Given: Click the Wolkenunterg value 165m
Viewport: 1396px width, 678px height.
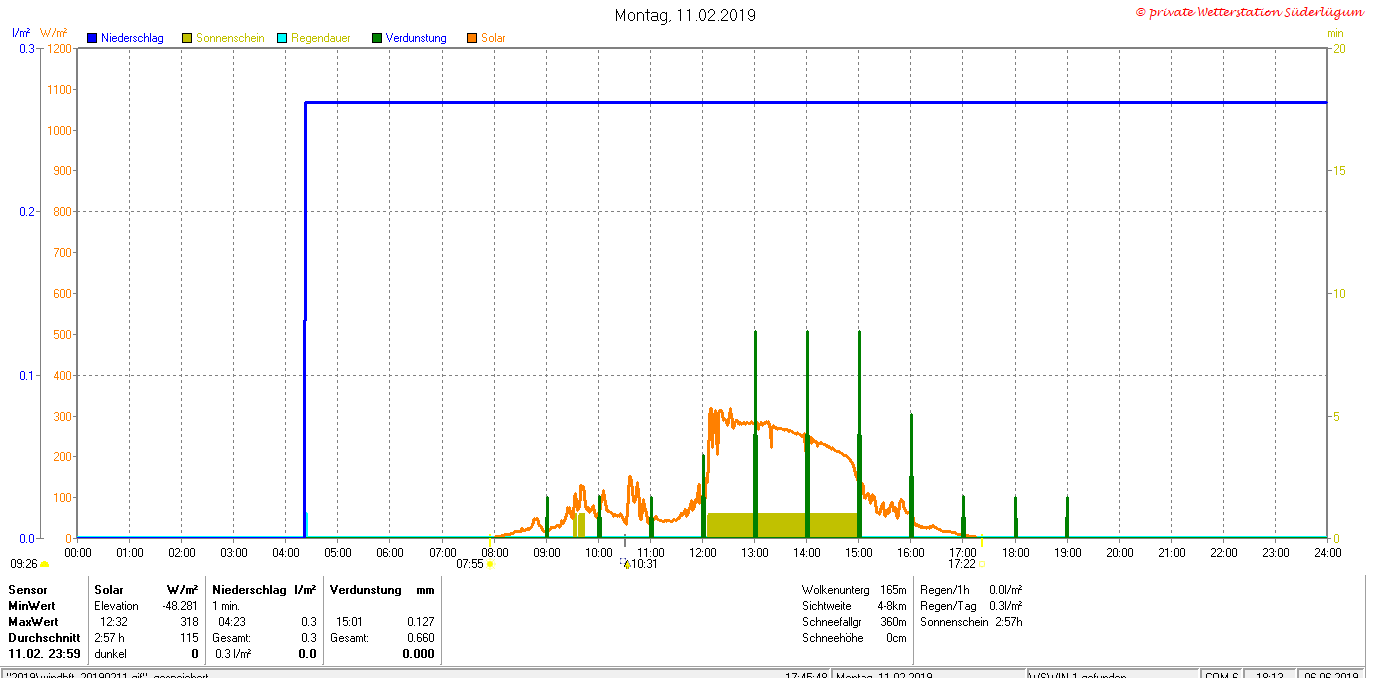Looking at the screenshot, I should [893, 590].
